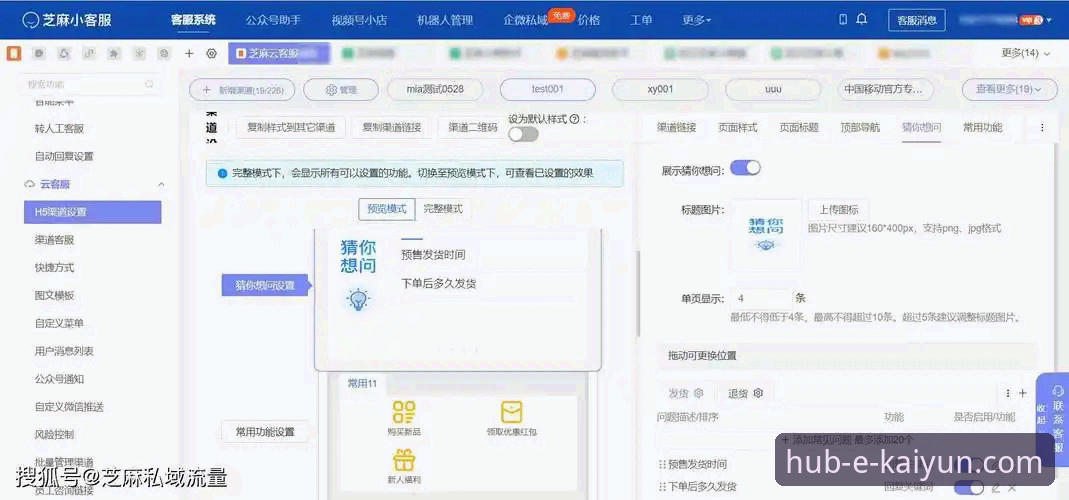Image resolution: width=1069 pixels, height=500 pixels.
Task: Open the gear icon beside the plus icon
Action: pos(211,53)
